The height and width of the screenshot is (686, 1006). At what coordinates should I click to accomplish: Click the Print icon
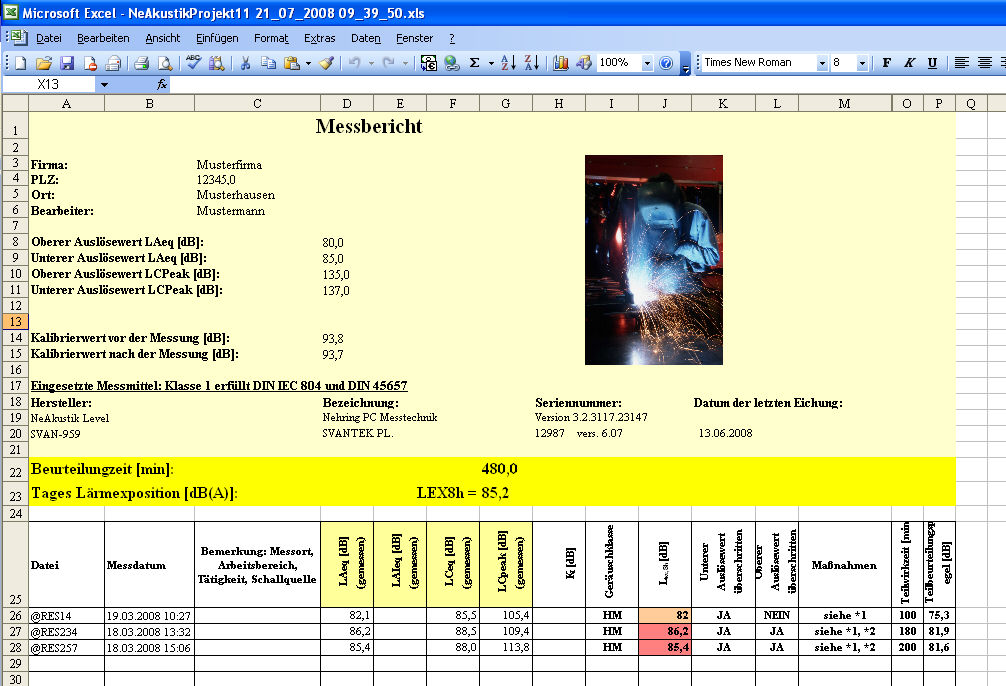pyautogui.click(x=141, y=63)
